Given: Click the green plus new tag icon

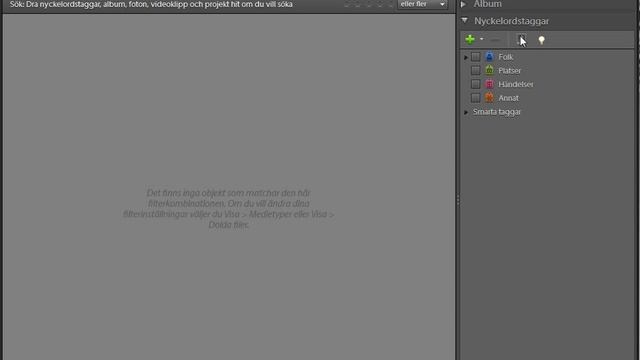Looking at the screenshot, I should (x=470, y=40).
